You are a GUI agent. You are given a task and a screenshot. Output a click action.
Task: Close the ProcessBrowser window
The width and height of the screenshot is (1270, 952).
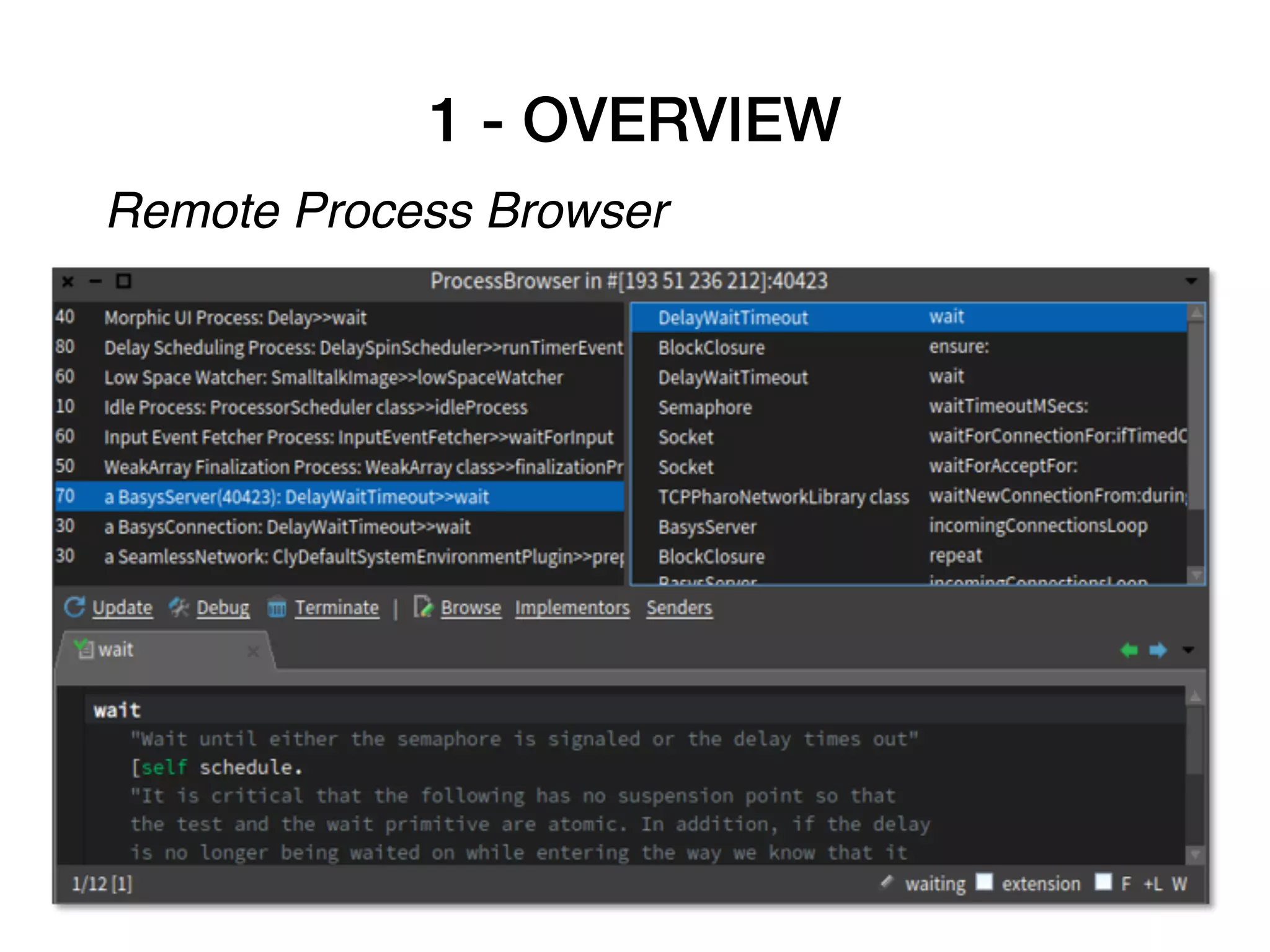point(68,282)
